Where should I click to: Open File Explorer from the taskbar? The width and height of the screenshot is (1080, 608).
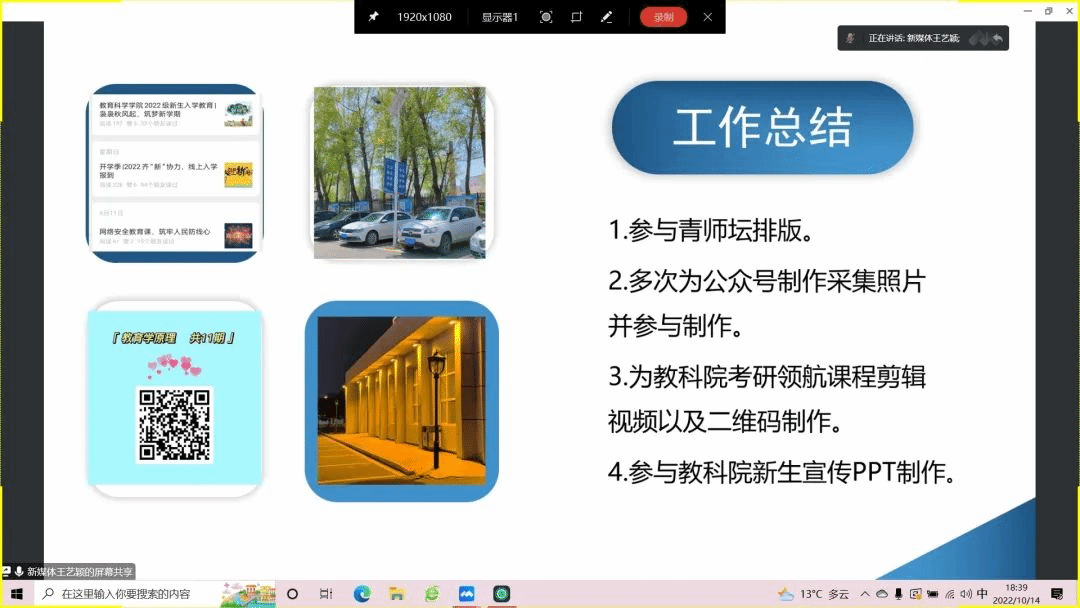396,594
